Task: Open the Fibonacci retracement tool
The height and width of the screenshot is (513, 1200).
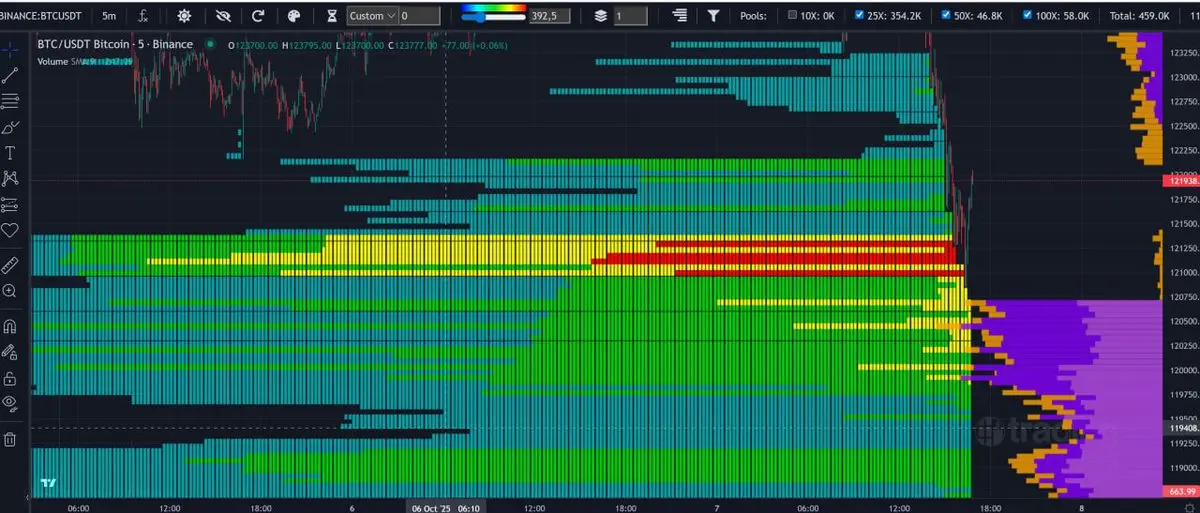Action: pos(10,101)
